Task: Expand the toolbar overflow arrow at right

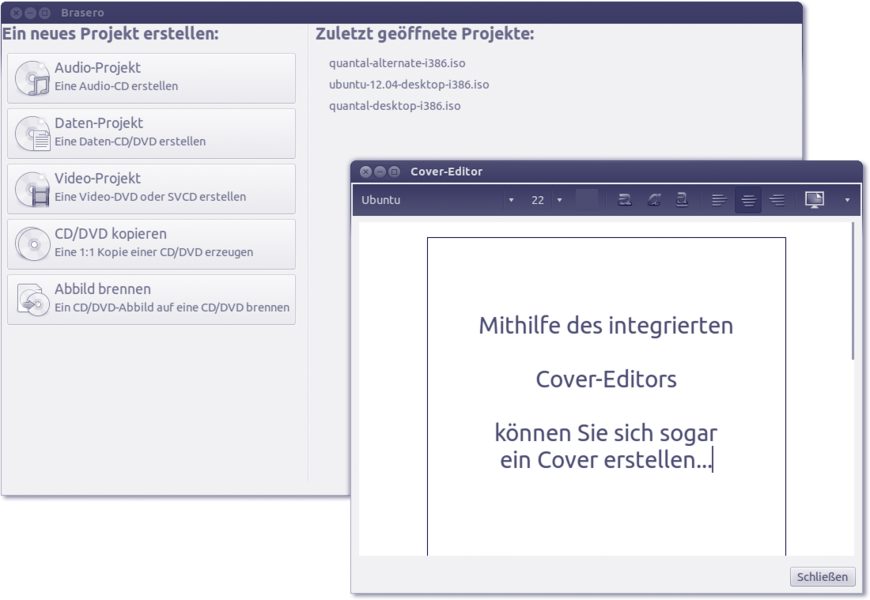Action: 847,200
